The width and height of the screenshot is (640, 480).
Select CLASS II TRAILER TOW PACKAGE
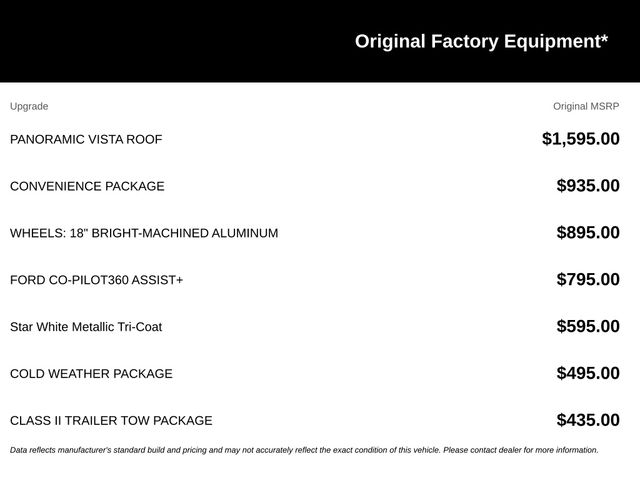[x=111, y=421]
